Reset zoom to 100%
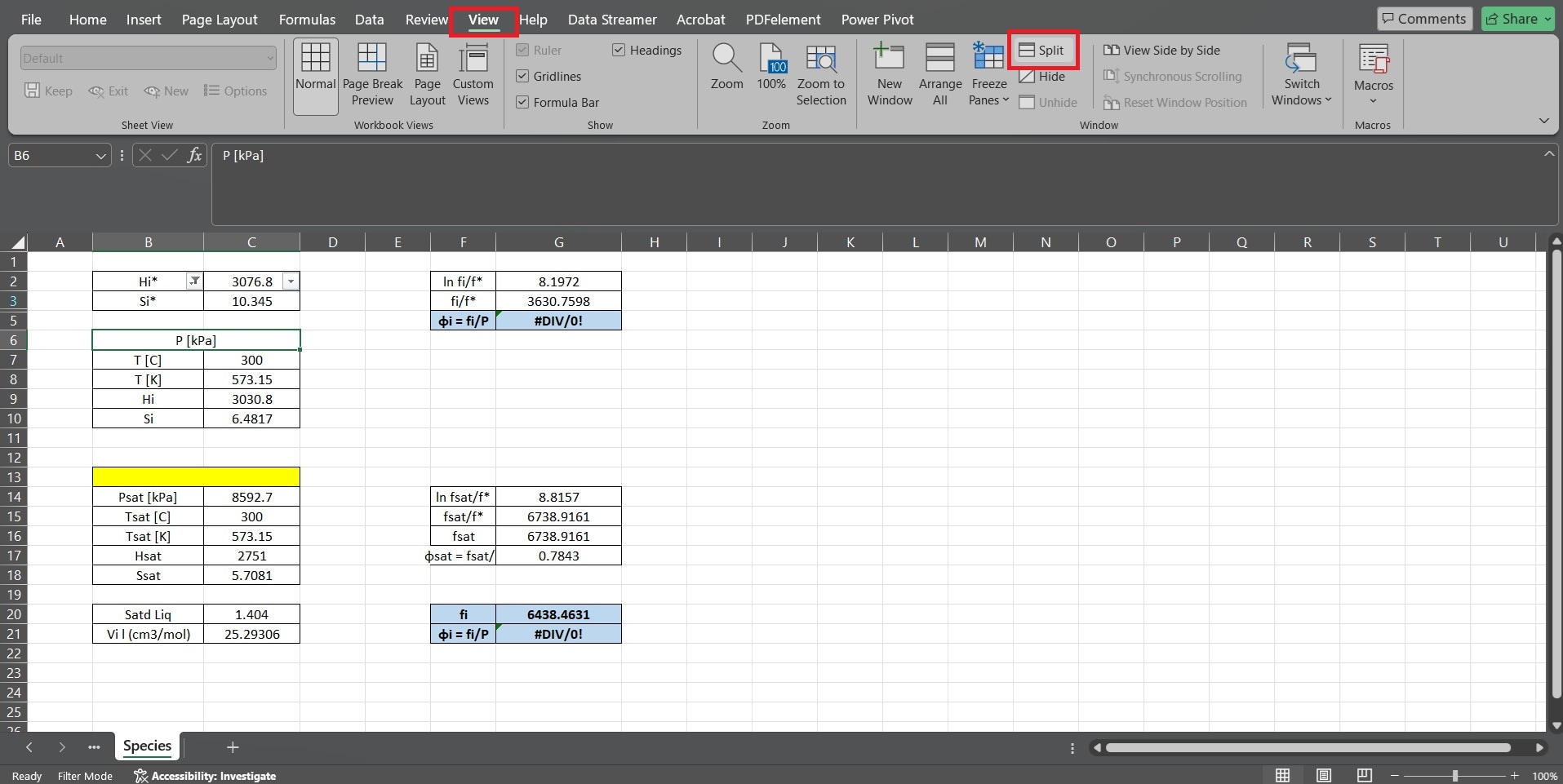 click(x=771, y=67)
